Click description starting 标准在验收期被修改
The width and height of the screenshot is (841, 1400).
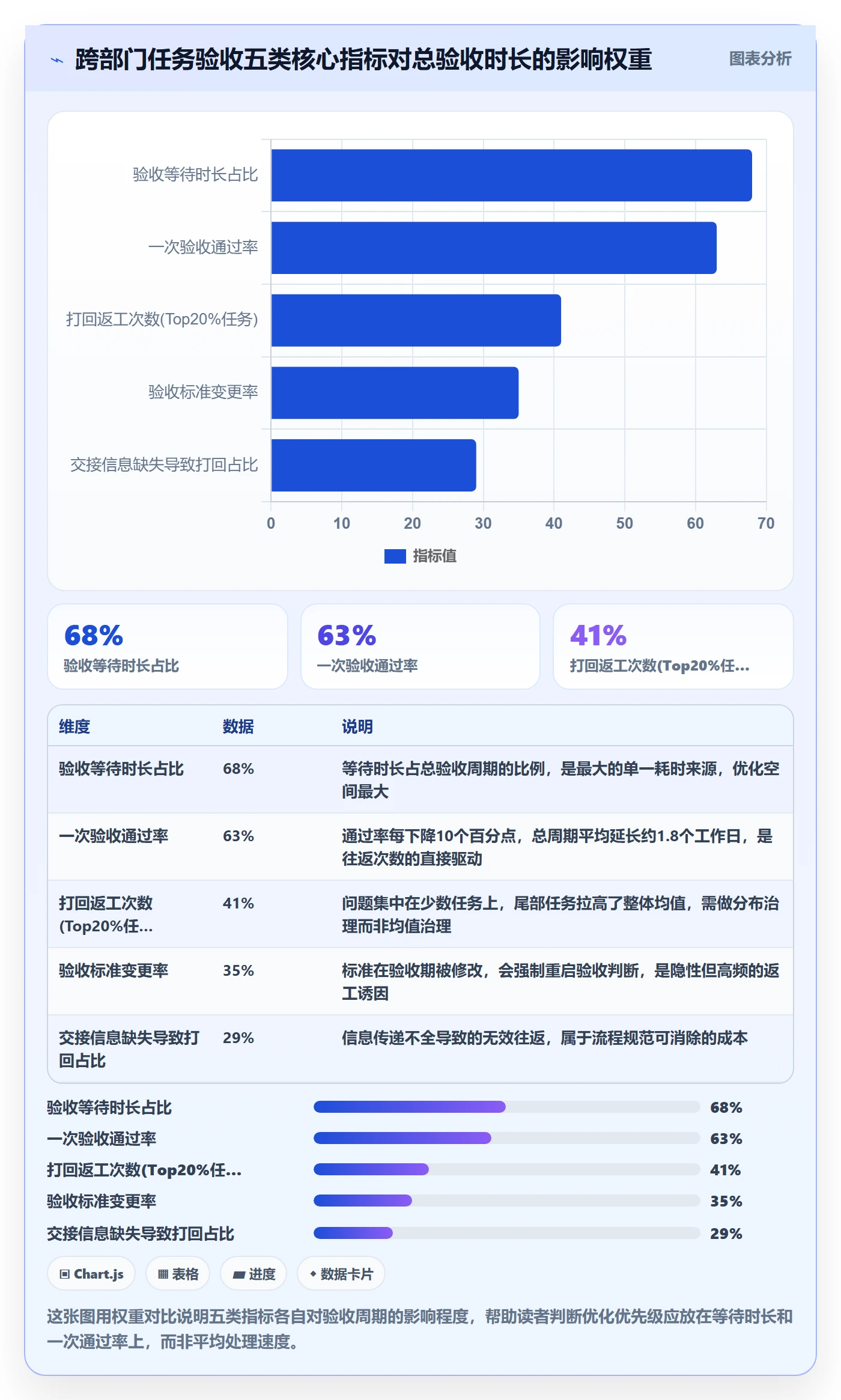click(x=560, y=982)
